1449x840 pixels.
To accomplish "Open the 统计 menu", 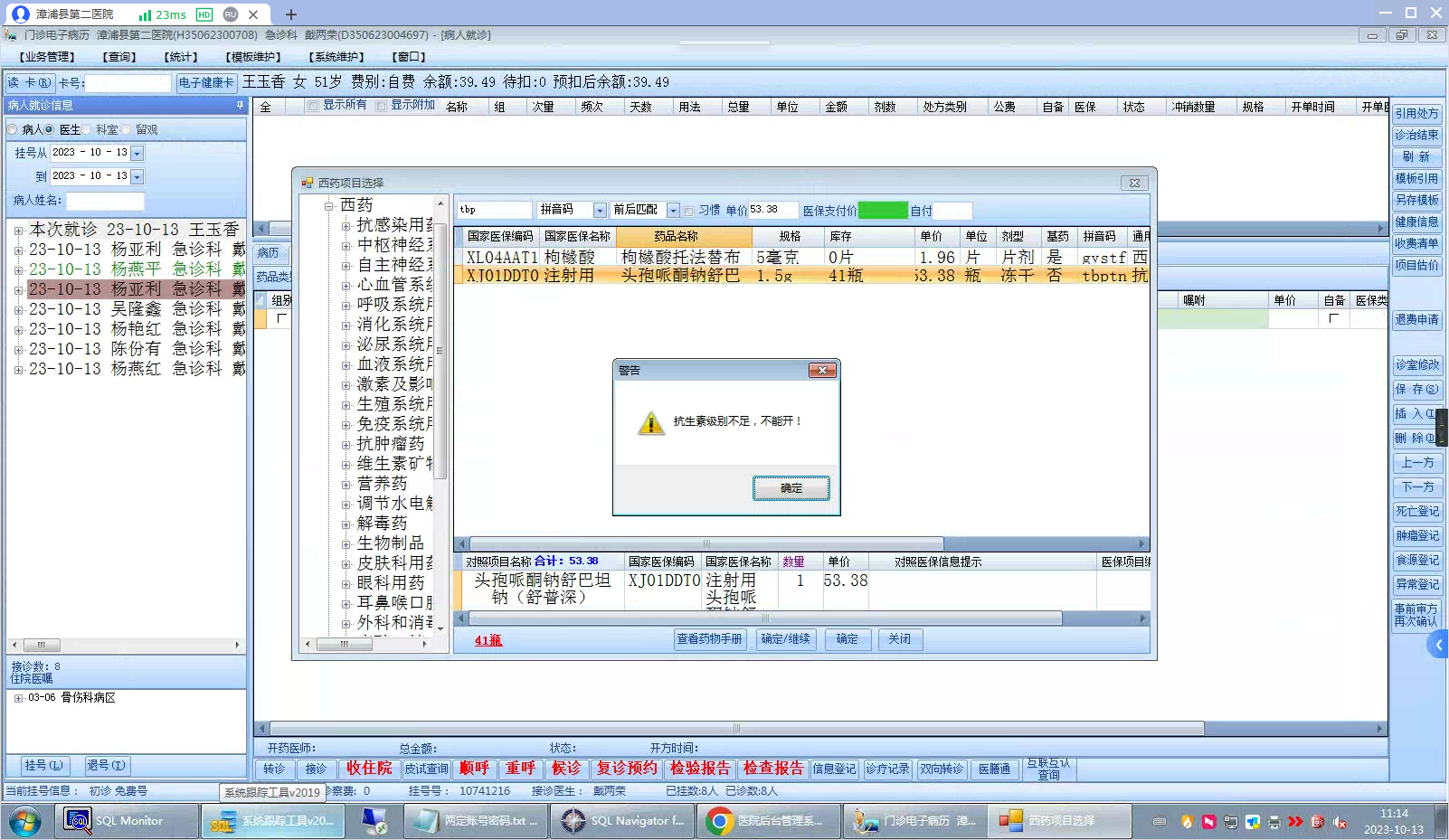I will click(x=181, y=57).
